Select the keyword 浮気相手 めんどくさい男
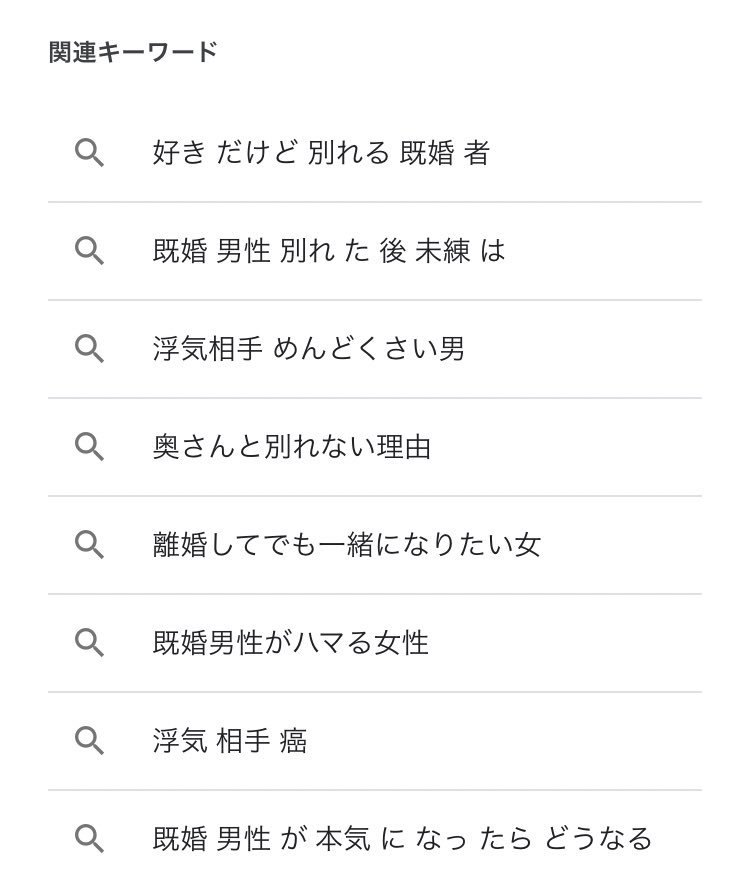The image size is (750, 888). [309, 349]
